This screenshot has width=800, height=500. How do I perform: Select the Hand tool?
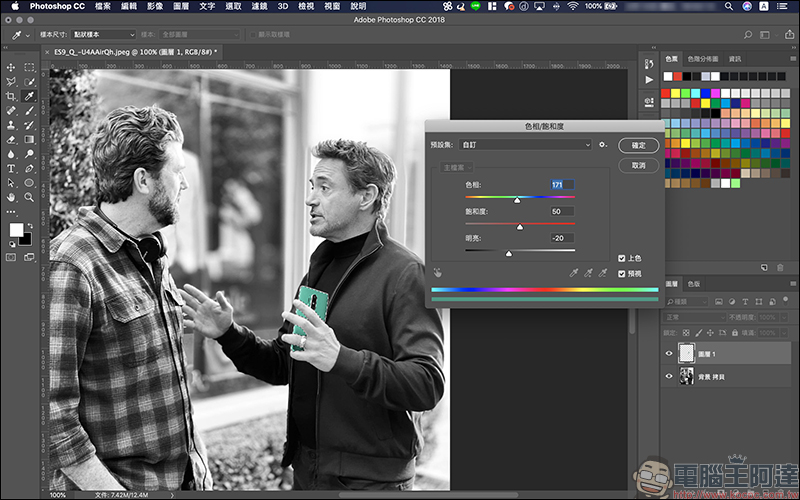click(x=11, y=197)
